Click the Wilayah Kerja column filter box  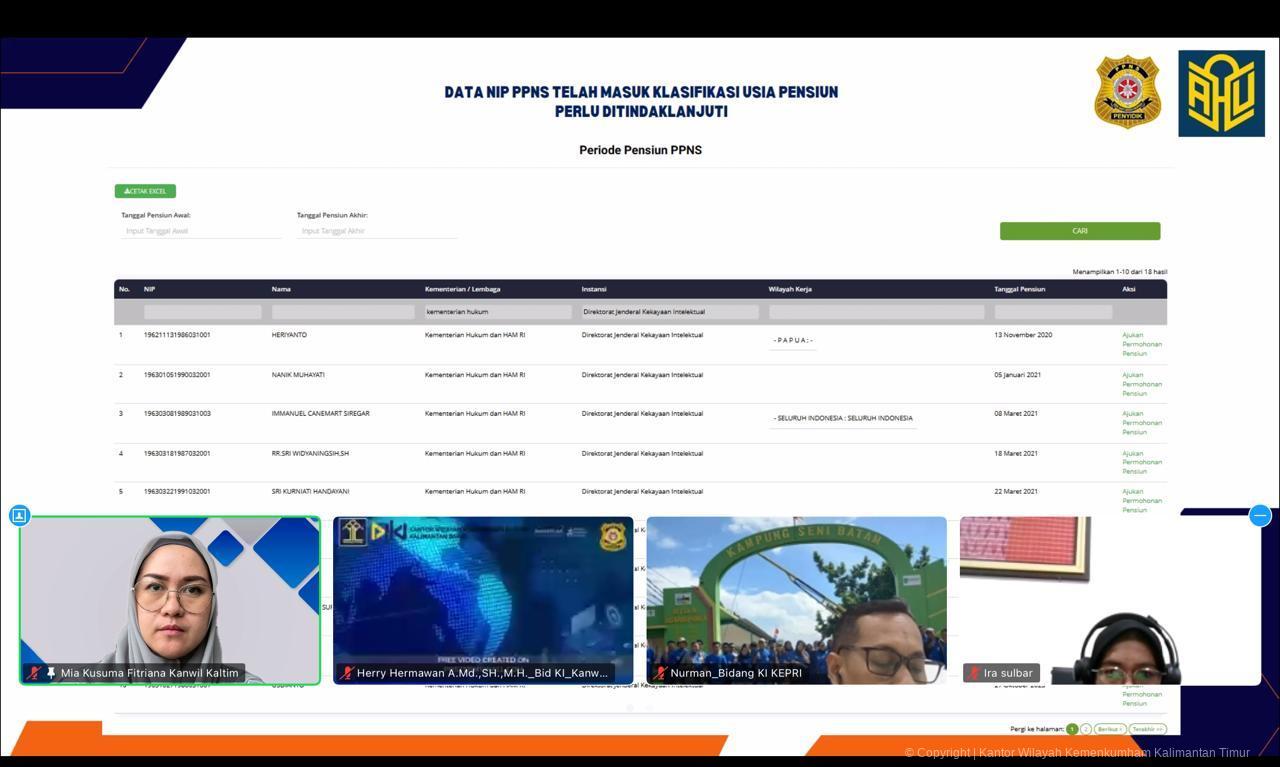pos(876,312)
